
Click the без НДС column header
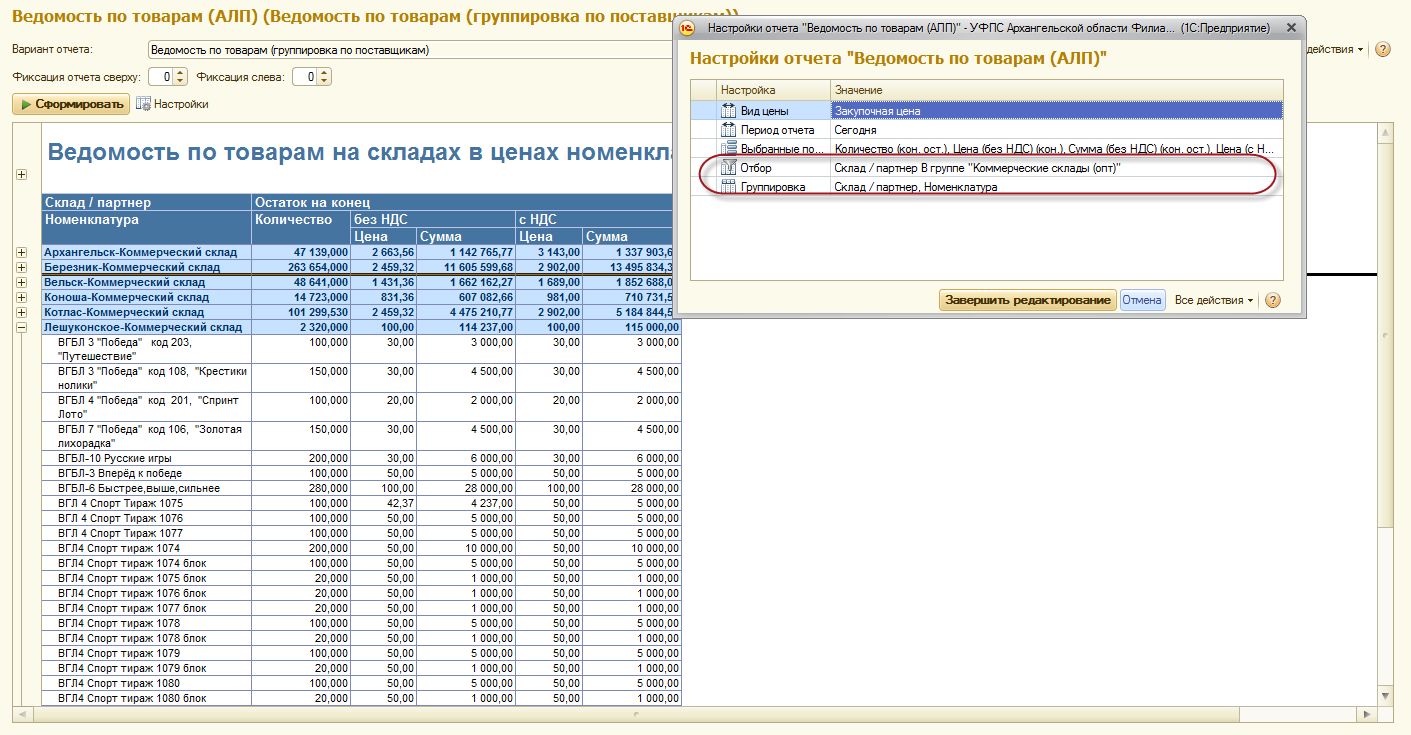pos(433,219)
